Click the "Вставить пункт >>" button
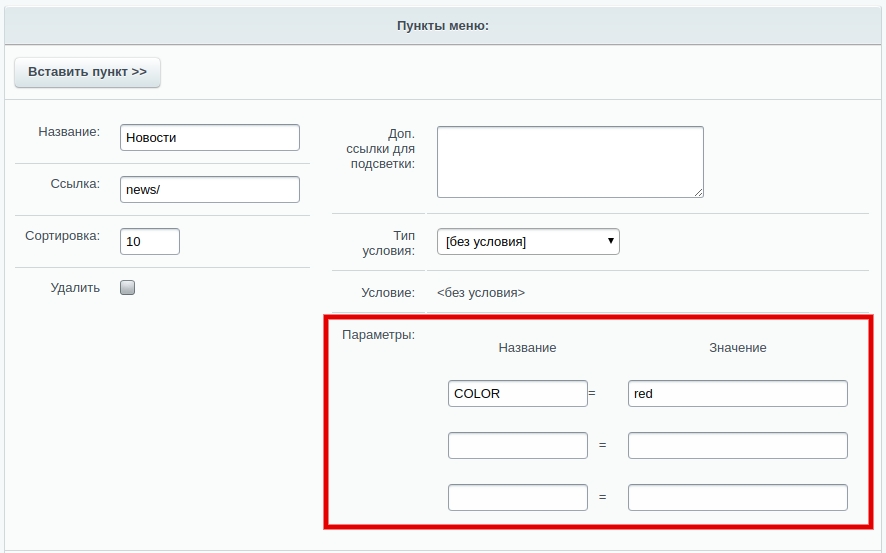Viewport: 886px width, 553px height. pyautogui.click(x=87, y=72)
